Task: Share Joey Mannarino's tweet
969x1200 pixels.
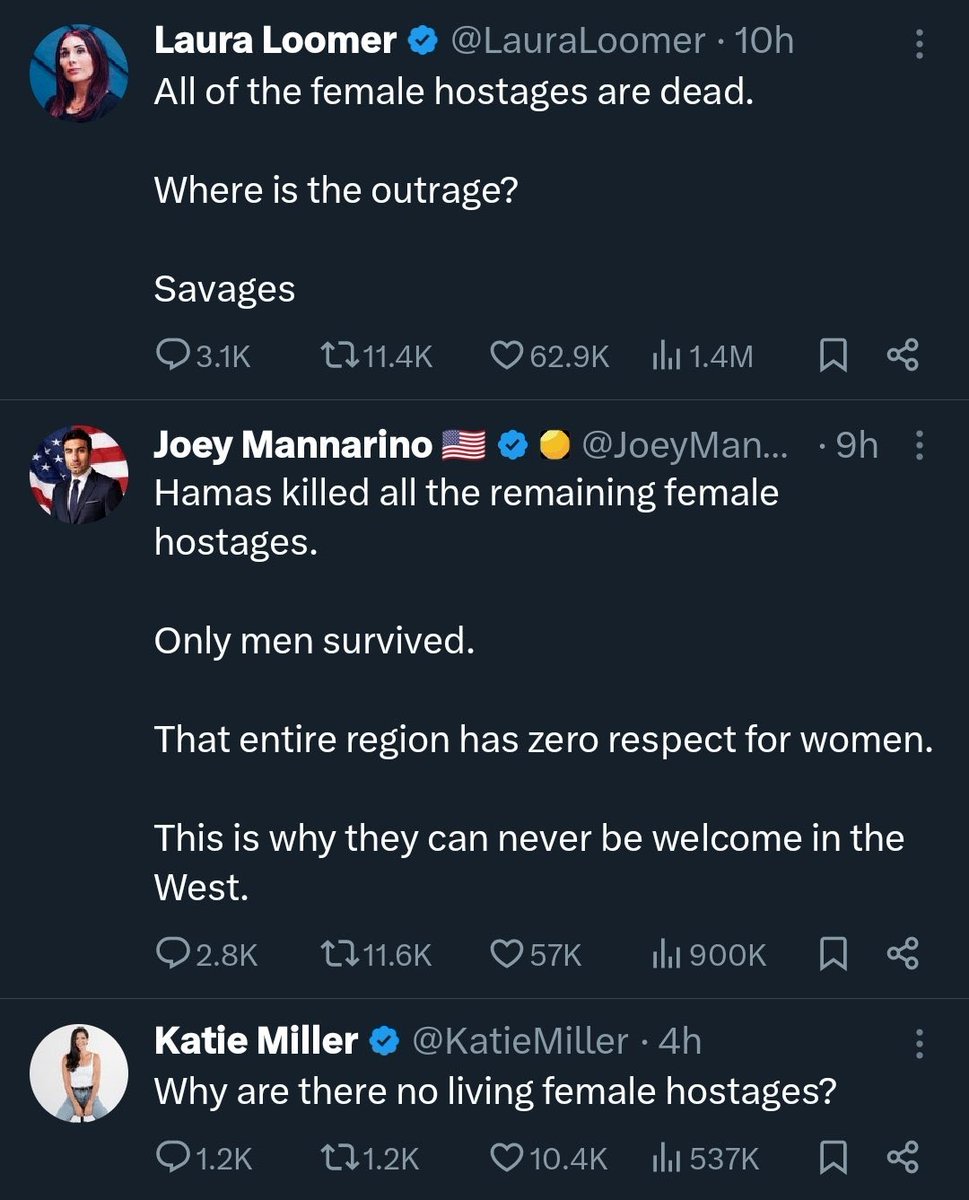Action: click(x=902, y=954)
